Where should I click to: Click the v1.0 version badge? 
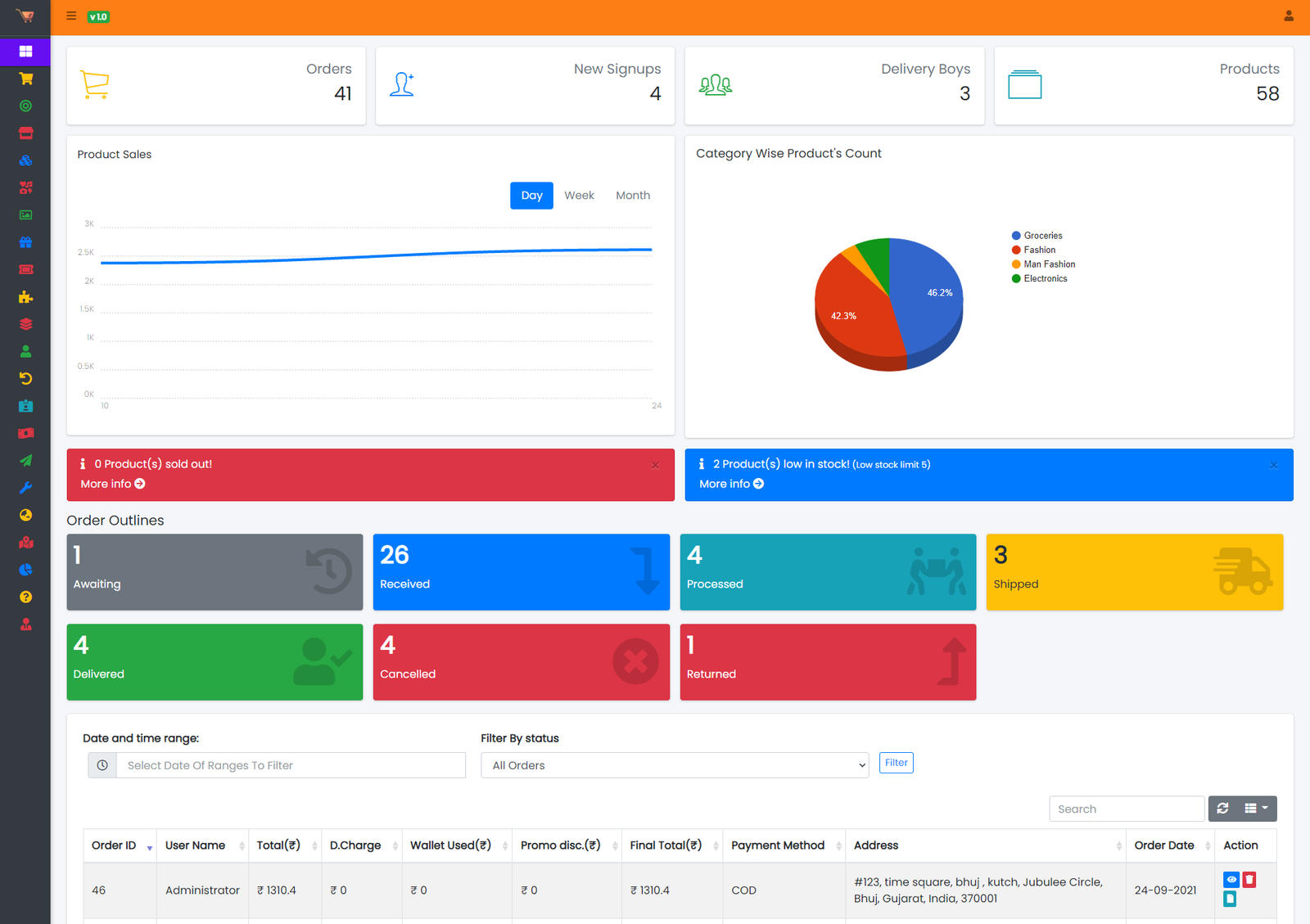coord(98,16)
